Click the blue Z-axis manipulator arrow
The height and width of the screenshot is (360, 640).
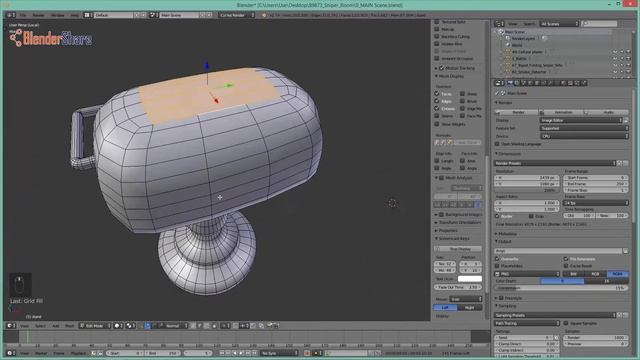coord(207,66)
